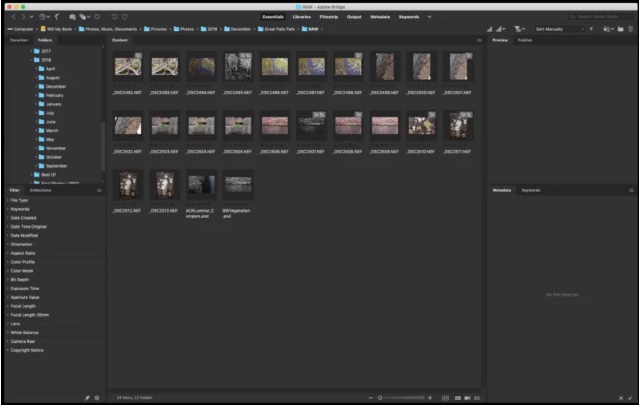Image resolution: width=639 pixels, height=405 pixels.
Task: Pin the filter with the pushpin icon
Action: pos(87,397)
